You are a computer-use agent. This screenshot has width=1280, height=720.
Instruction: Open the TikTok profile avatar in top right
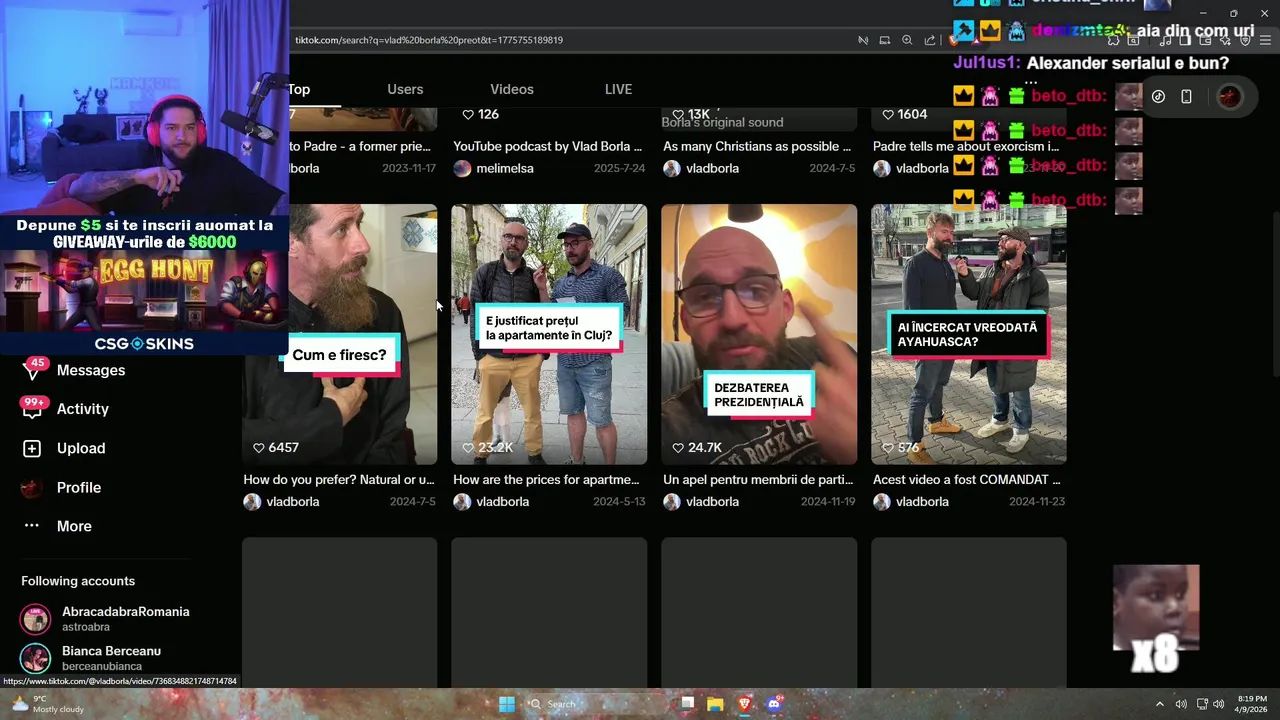click(x=1229, y=97)
